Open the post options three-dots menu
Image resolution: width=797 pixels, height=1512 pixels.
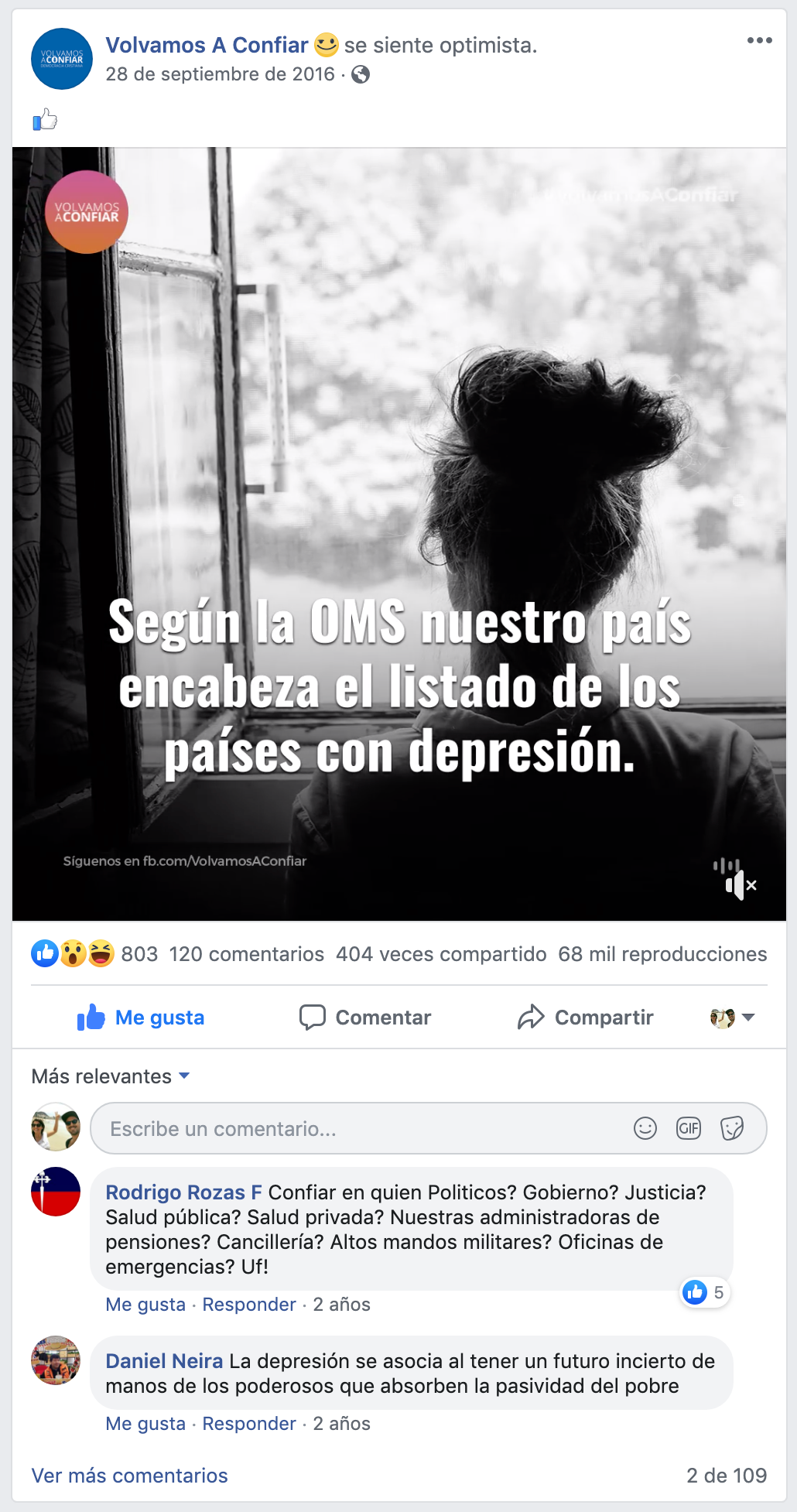click(759, 40)
